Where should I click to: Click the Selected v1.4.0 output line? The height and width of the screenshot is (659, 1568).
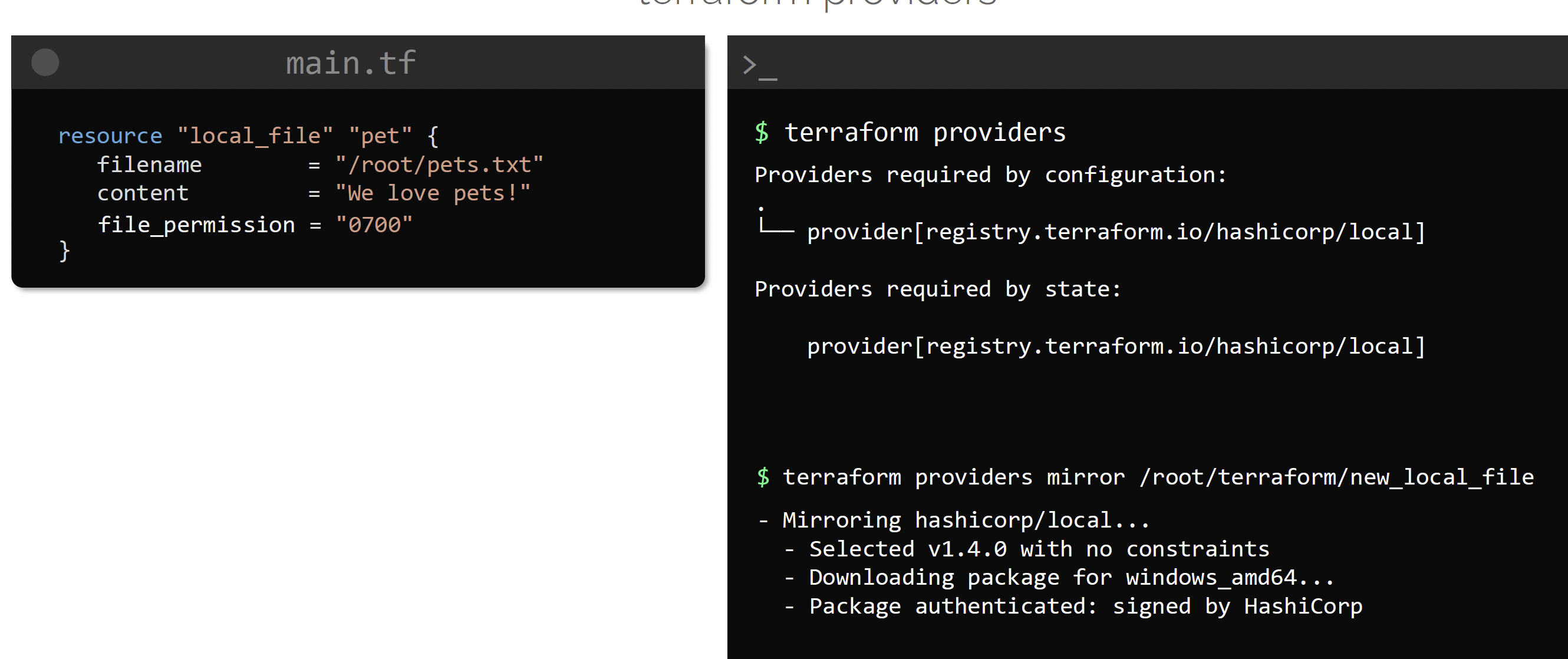(x=1039, y=549)
